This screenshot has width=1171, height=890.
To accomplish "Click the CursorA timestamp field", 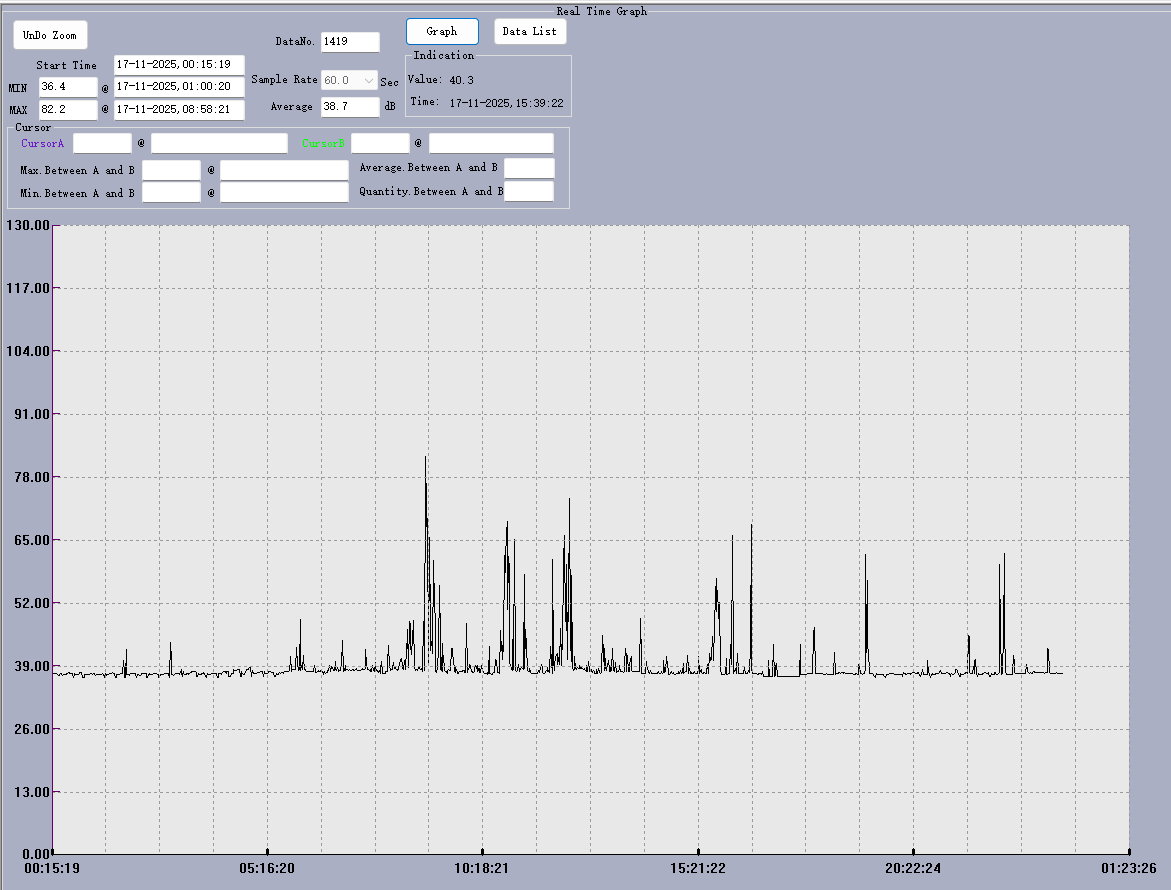I will (x=219, y=144).
